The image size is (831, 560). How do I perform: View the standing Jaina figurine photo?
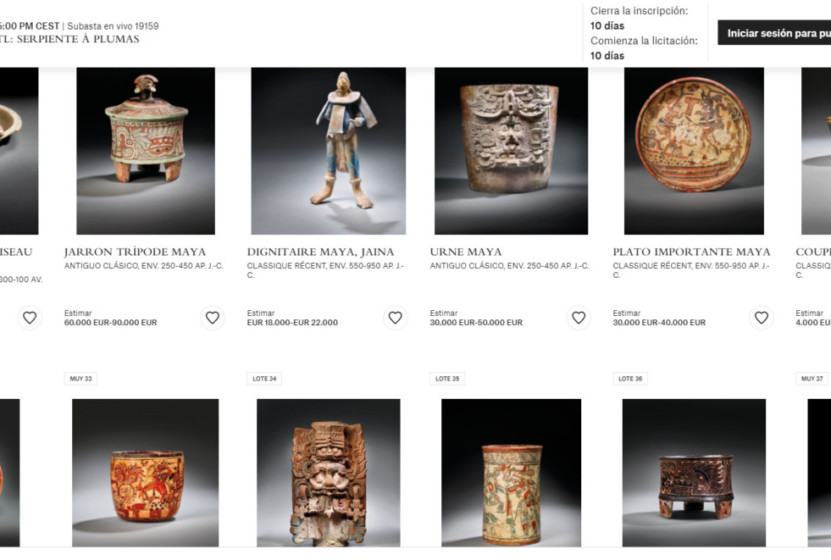329,151
